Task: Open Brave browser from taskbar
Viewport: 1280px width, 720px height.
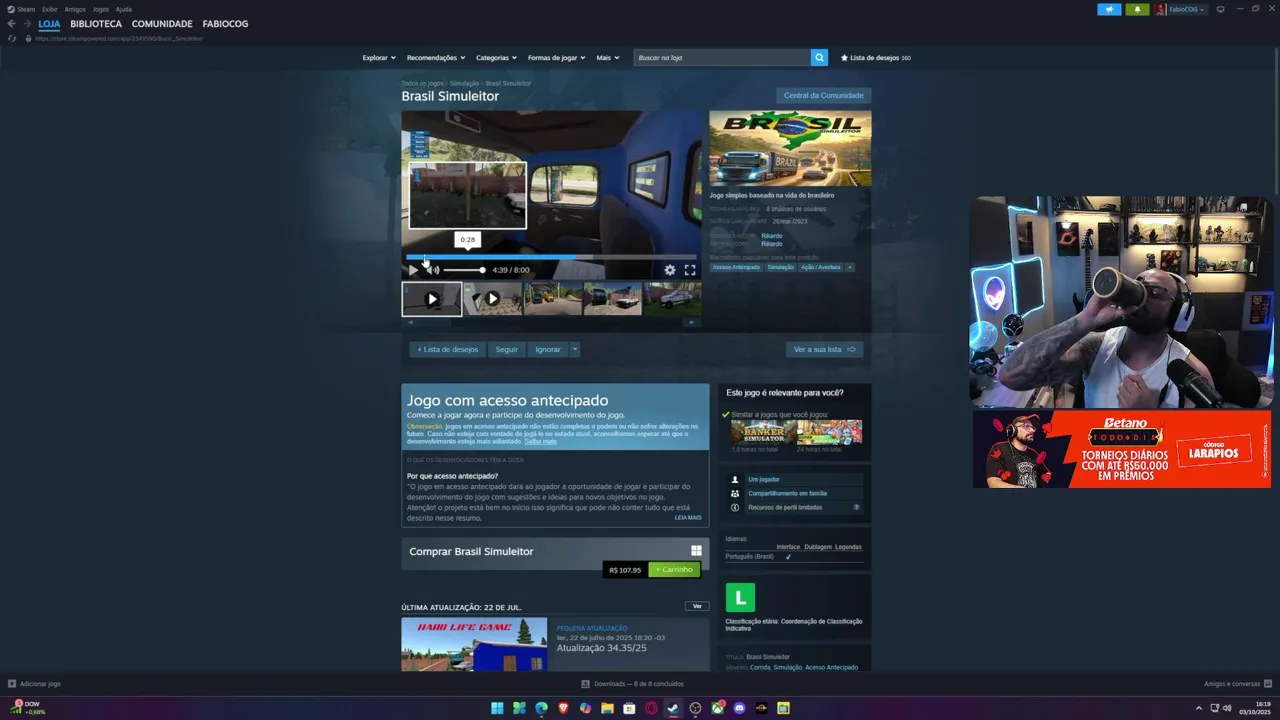Action: click(x=563, y=708)
